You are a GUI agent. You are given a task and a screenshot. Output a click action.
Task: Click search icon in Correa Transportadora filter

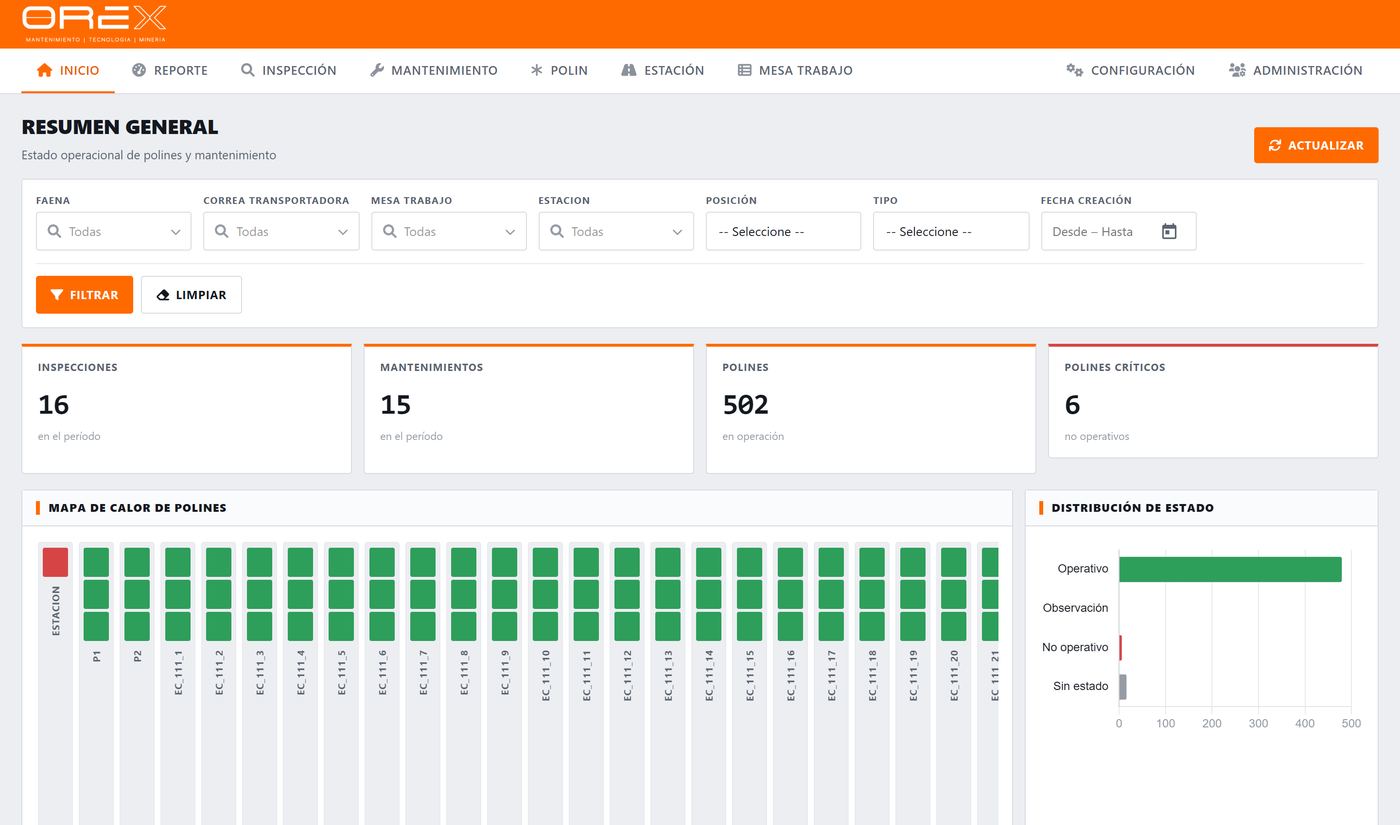pos(222,231)
